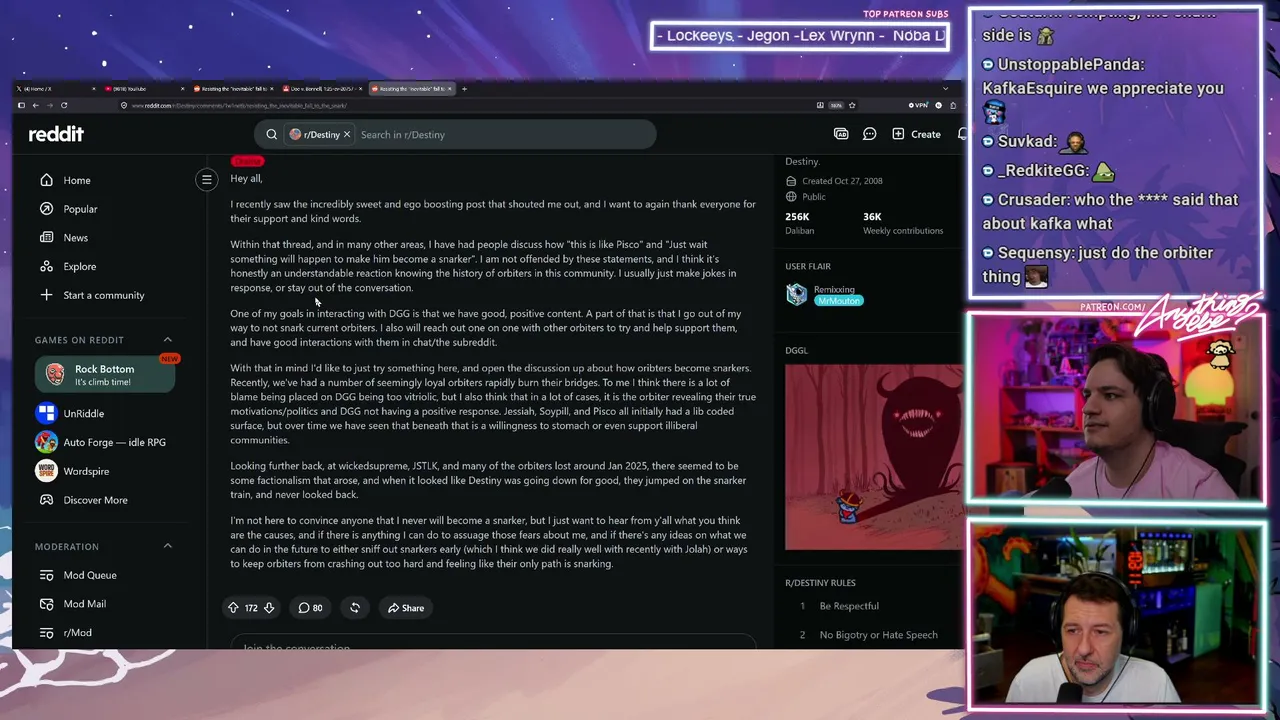Go forward in the browser
Viewport: 1280px width, 720px height.
point(49,105)
